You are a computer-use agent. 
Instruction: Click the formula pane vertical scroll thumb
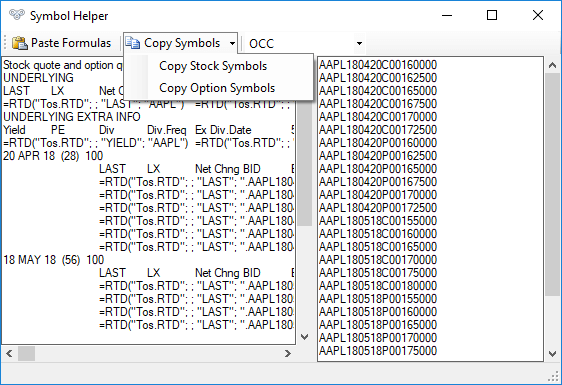coord(305,163)
